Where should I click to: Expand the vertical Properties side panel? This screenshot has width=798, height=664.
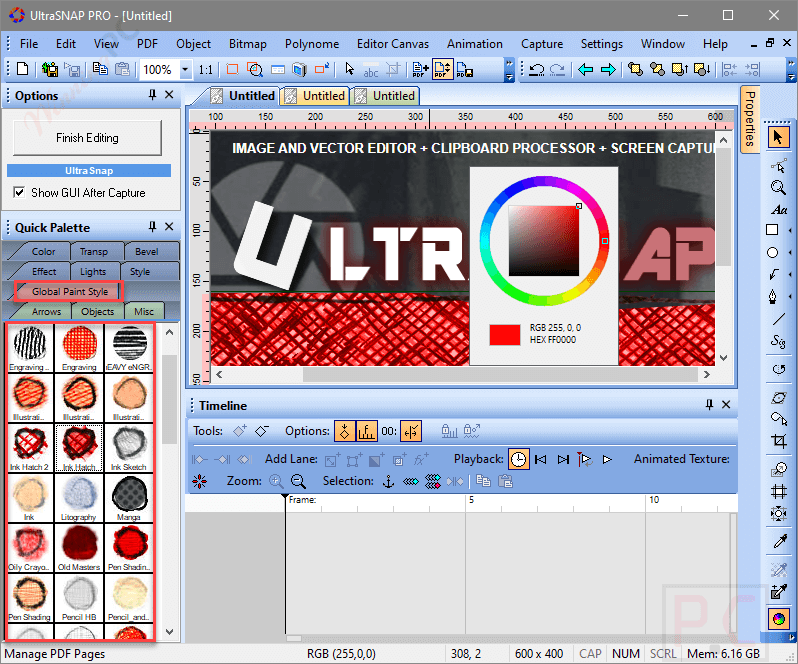[750, 120]
